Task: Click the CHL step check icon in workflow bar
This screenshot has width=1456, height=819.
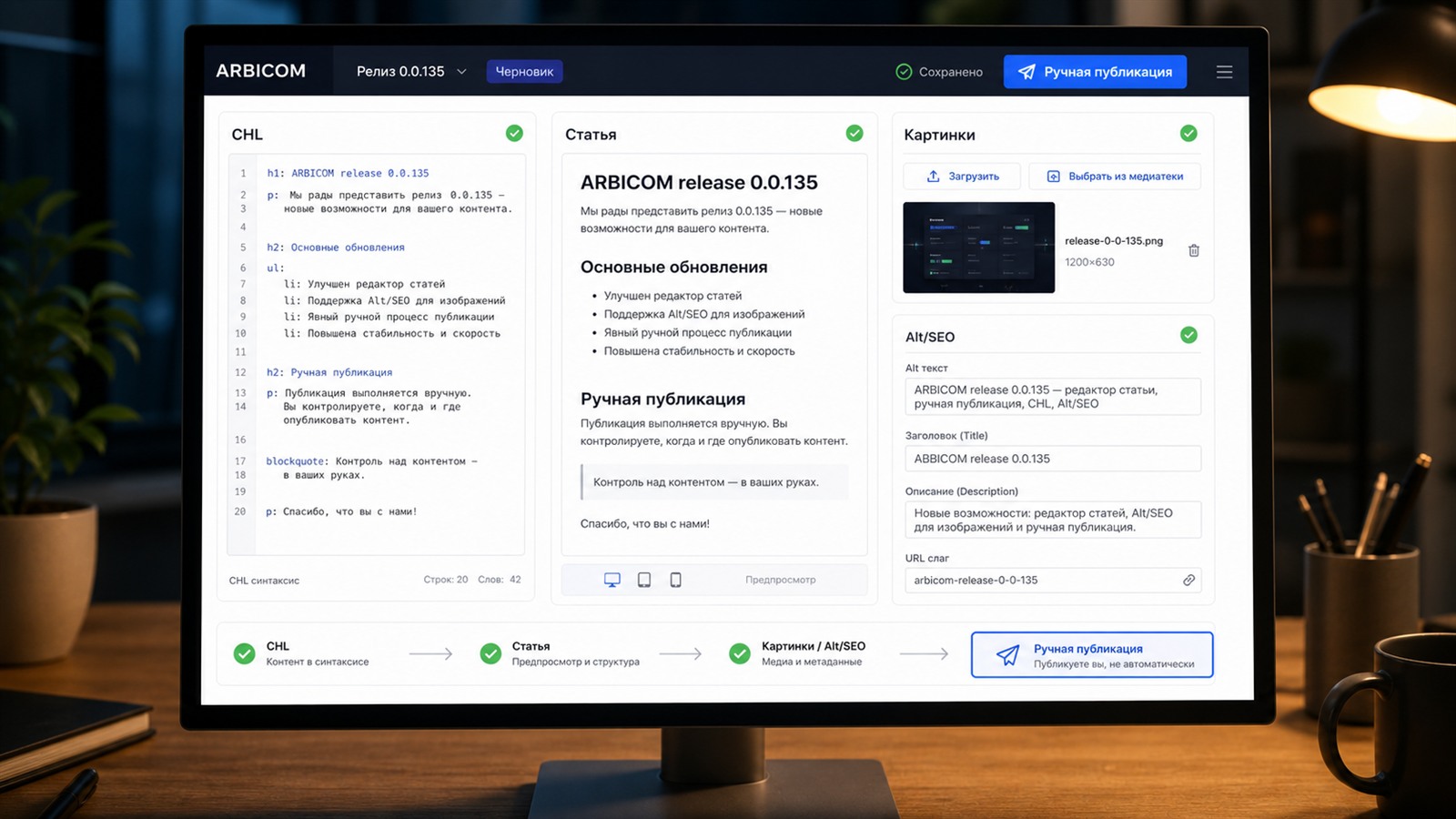Action: (244, 653)
